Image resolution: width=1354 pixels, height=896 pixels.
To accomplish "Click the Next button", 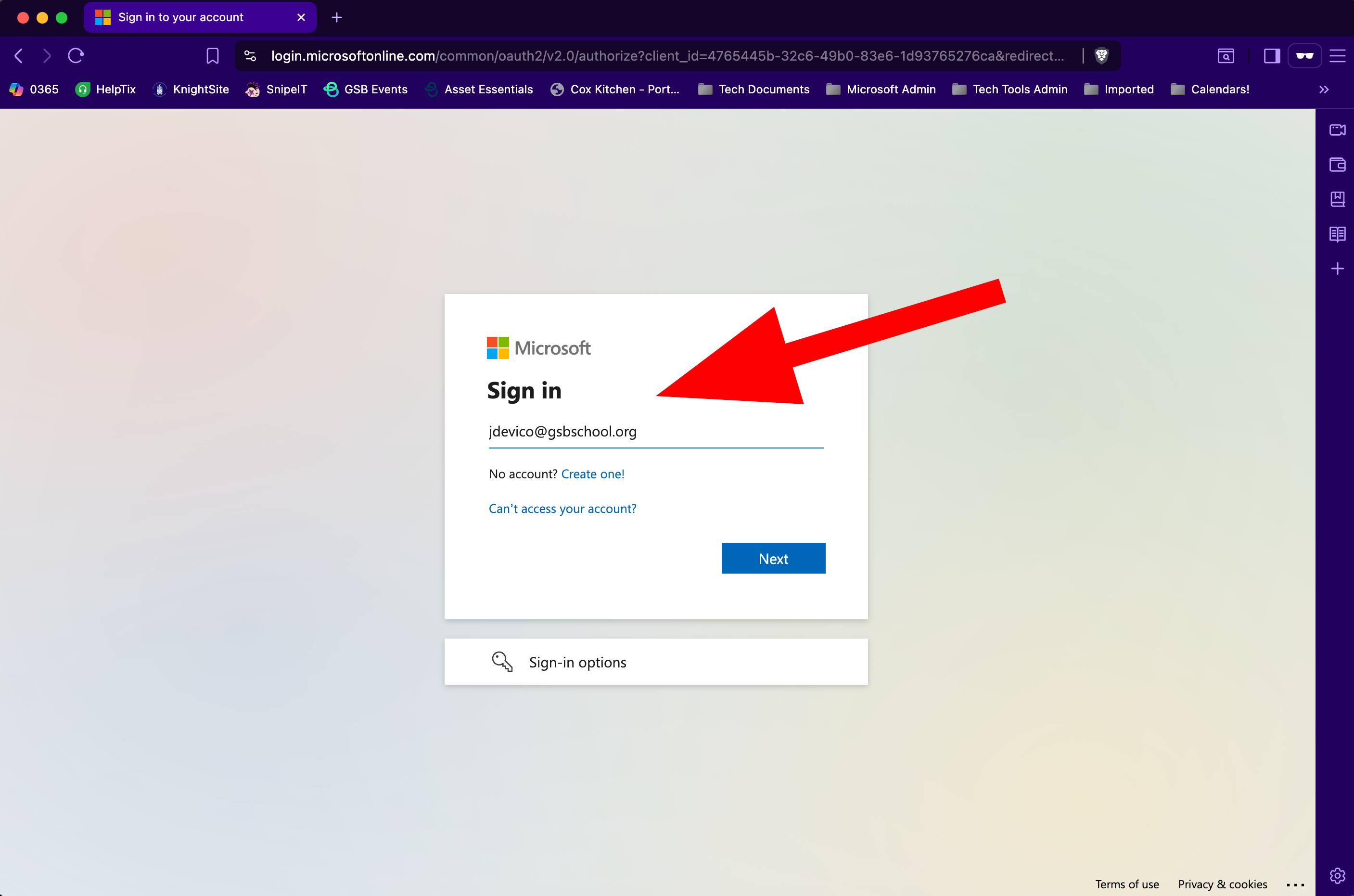I will pyautogui.click(x=773, y=558).
